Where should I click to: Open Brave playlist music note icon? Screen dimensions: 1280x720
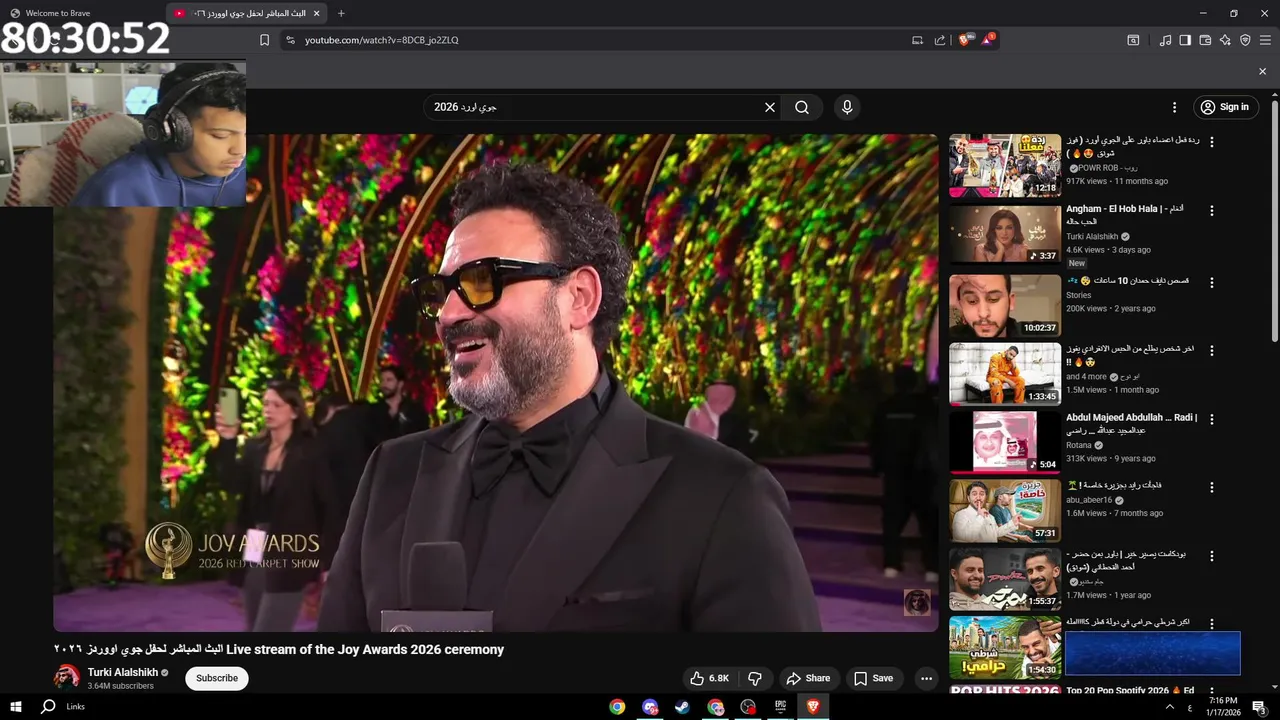pyautogui.click(x=1165, y=40)
